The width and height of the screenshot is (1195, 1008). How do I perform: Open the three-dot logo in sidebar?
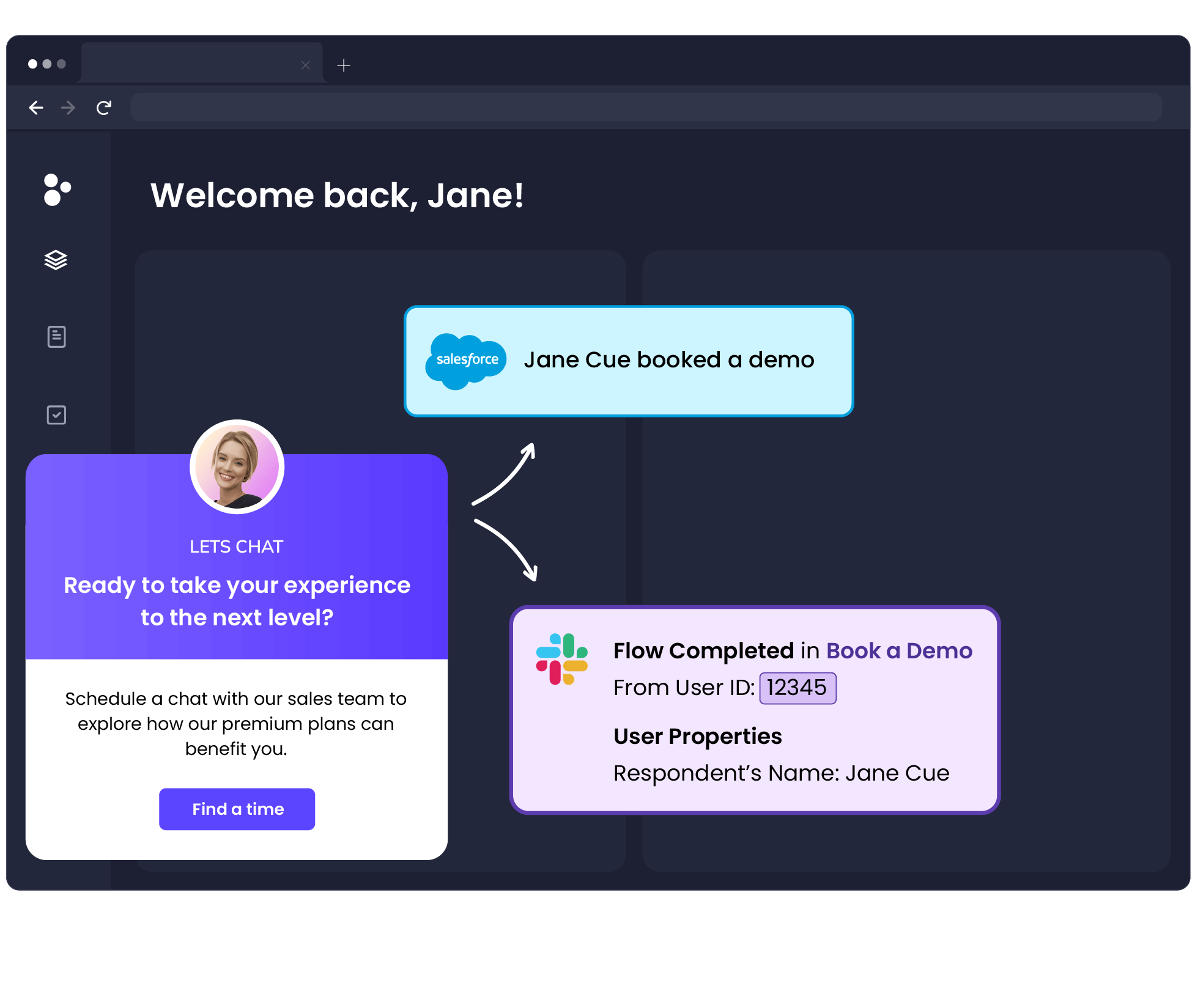(57, 190)
